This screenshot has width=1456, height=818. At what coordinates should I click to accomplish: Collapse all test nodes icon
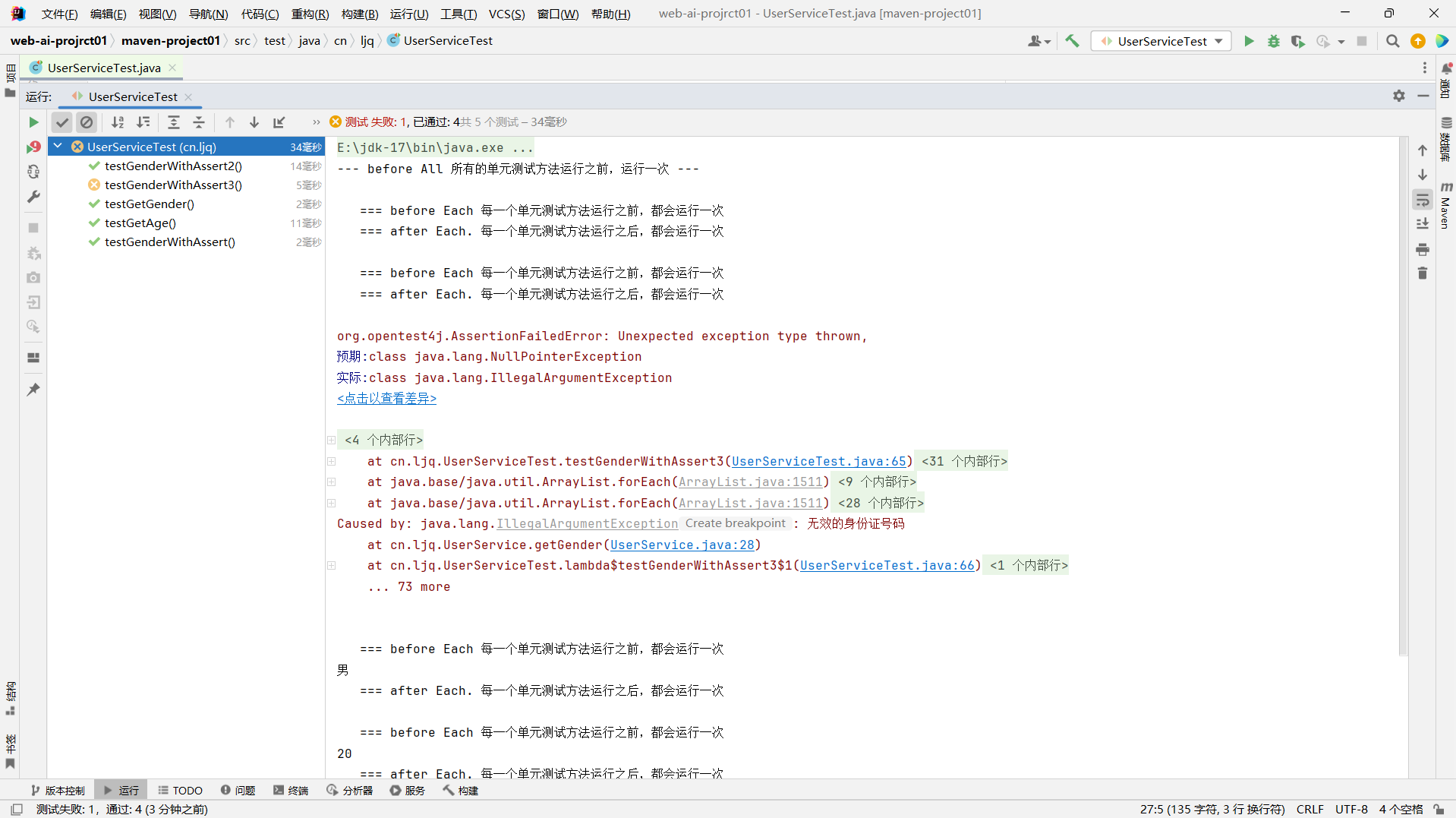click(199, 122)
